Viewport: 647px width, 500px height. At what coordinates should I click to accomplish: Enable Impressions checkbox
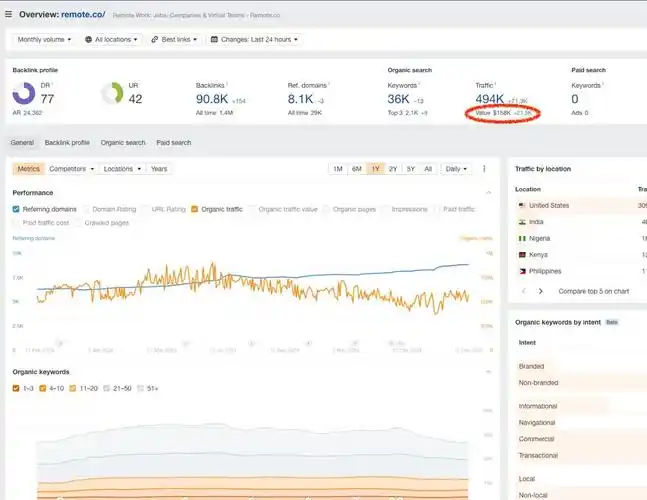(385, 209)
